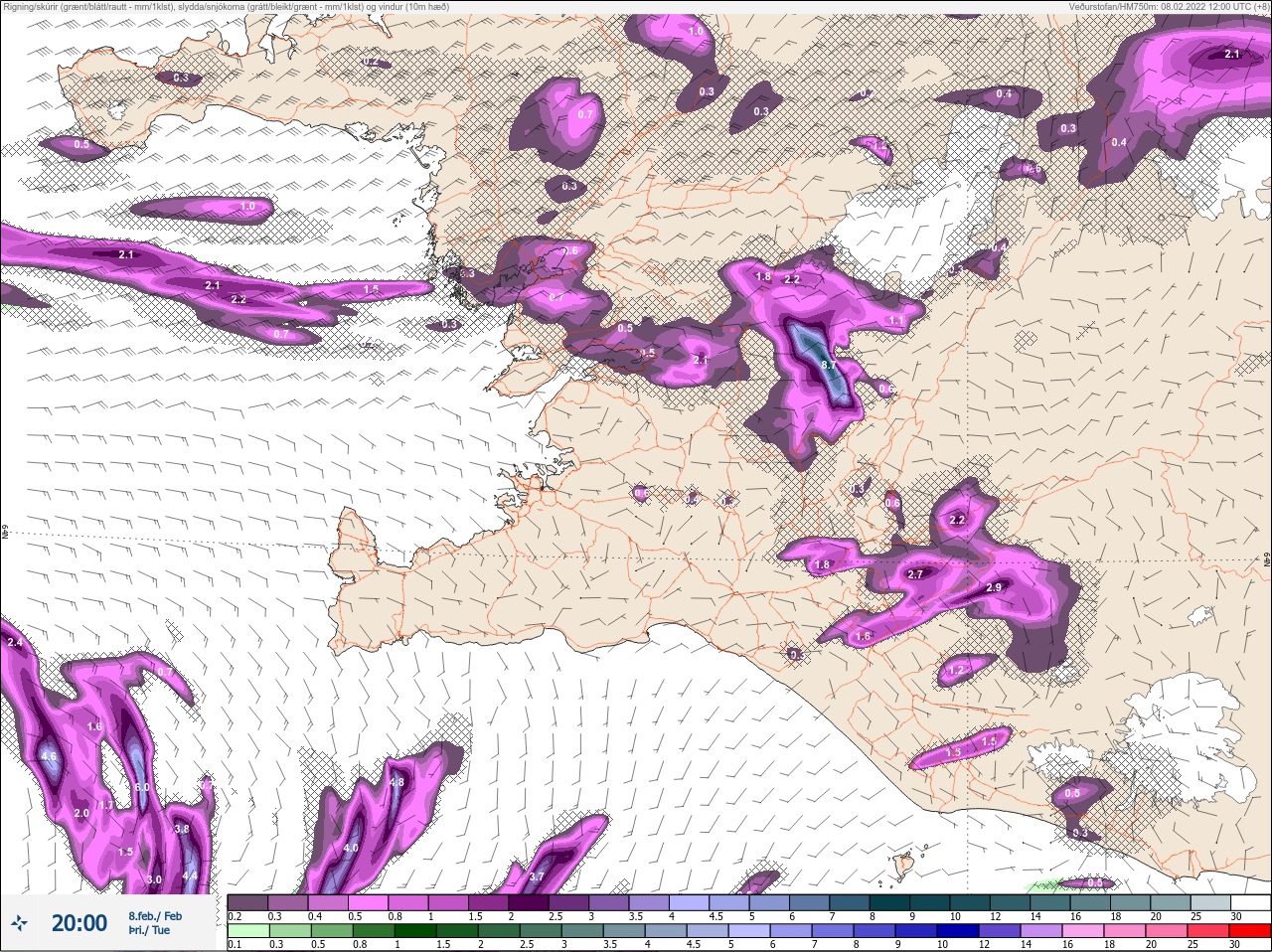The width and height of the screenshot is (1272, 952).
Task: Click the 4.8 precipitation value offshore
Action: [x=397, y=782]
